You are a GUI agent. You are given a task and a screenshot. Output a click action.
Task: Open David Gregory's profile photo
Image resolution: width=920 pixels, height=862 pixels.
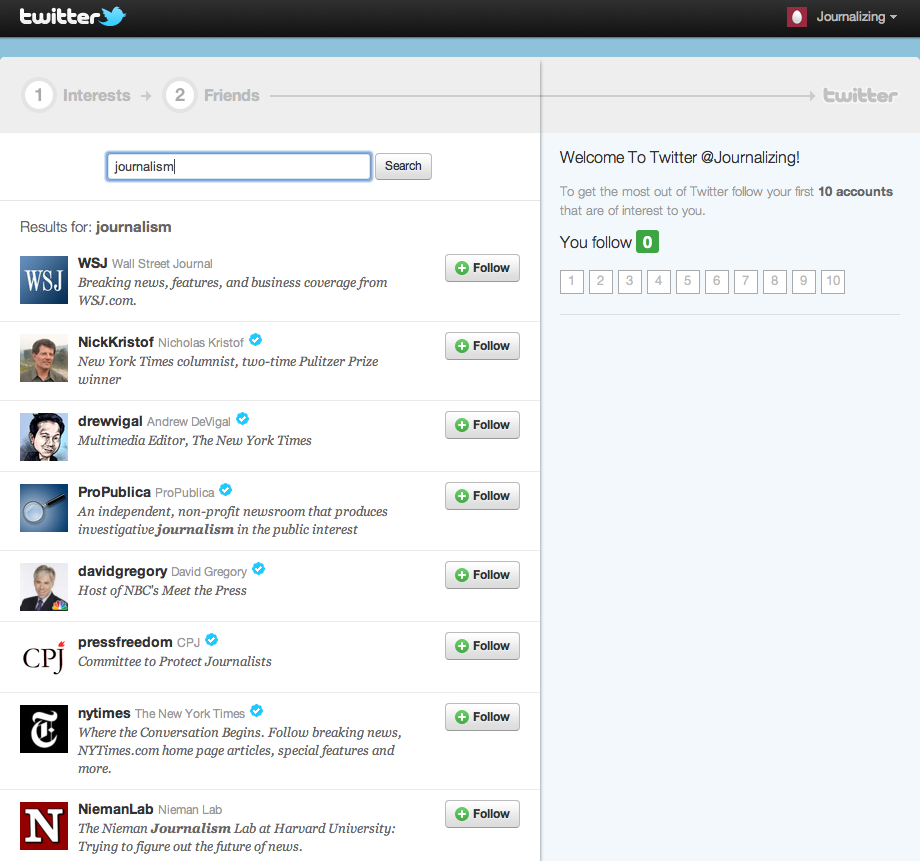(44, 587)
